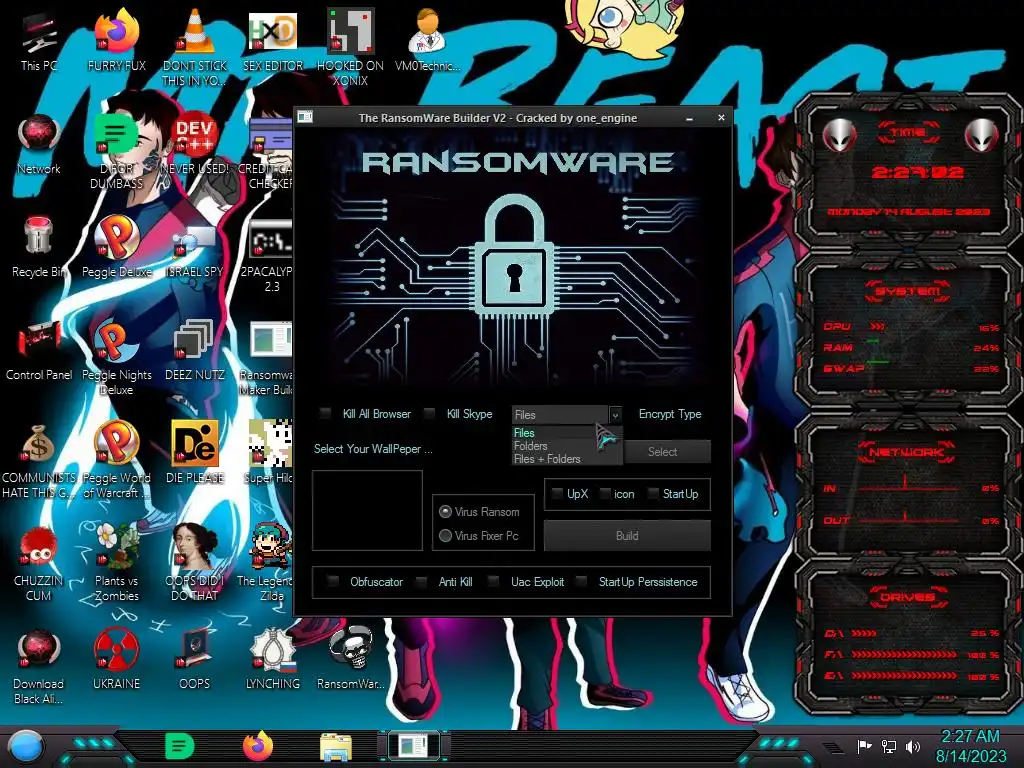Choose Files from the dropdown list
This screenshot has height=768, width=1024.
pyautogui.click(x=567, y=432)
